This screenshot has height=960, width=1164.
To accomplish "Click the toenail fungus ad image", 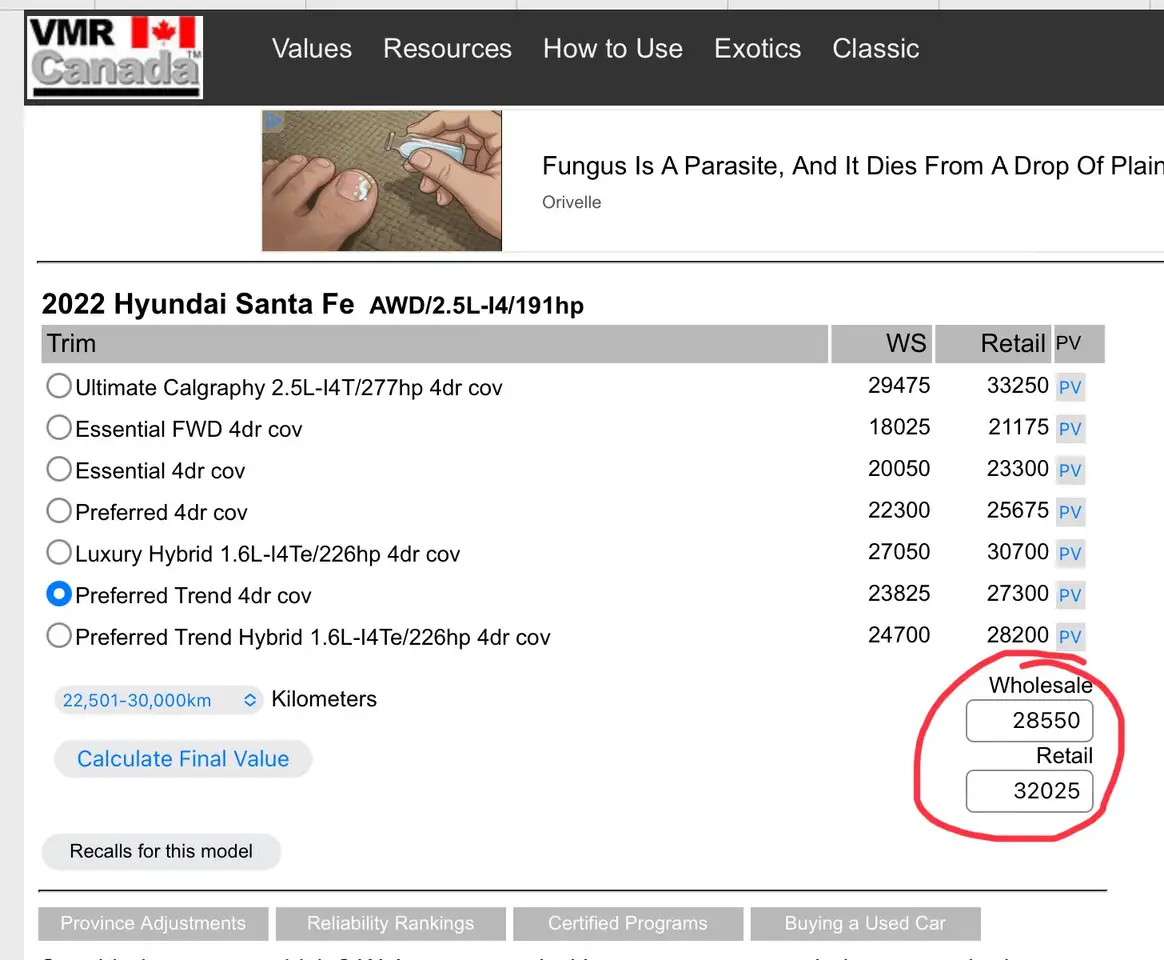I will [x=382, y=181].
